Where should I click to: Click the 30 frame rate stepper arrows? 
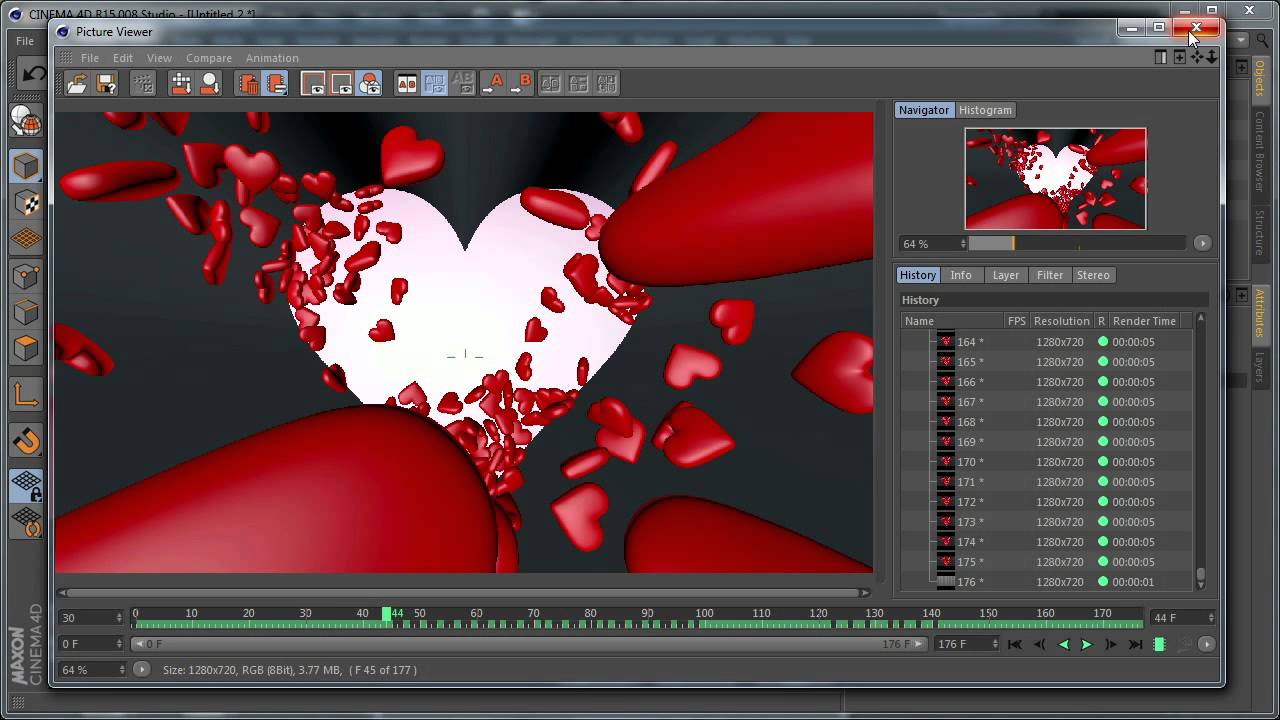119,618
